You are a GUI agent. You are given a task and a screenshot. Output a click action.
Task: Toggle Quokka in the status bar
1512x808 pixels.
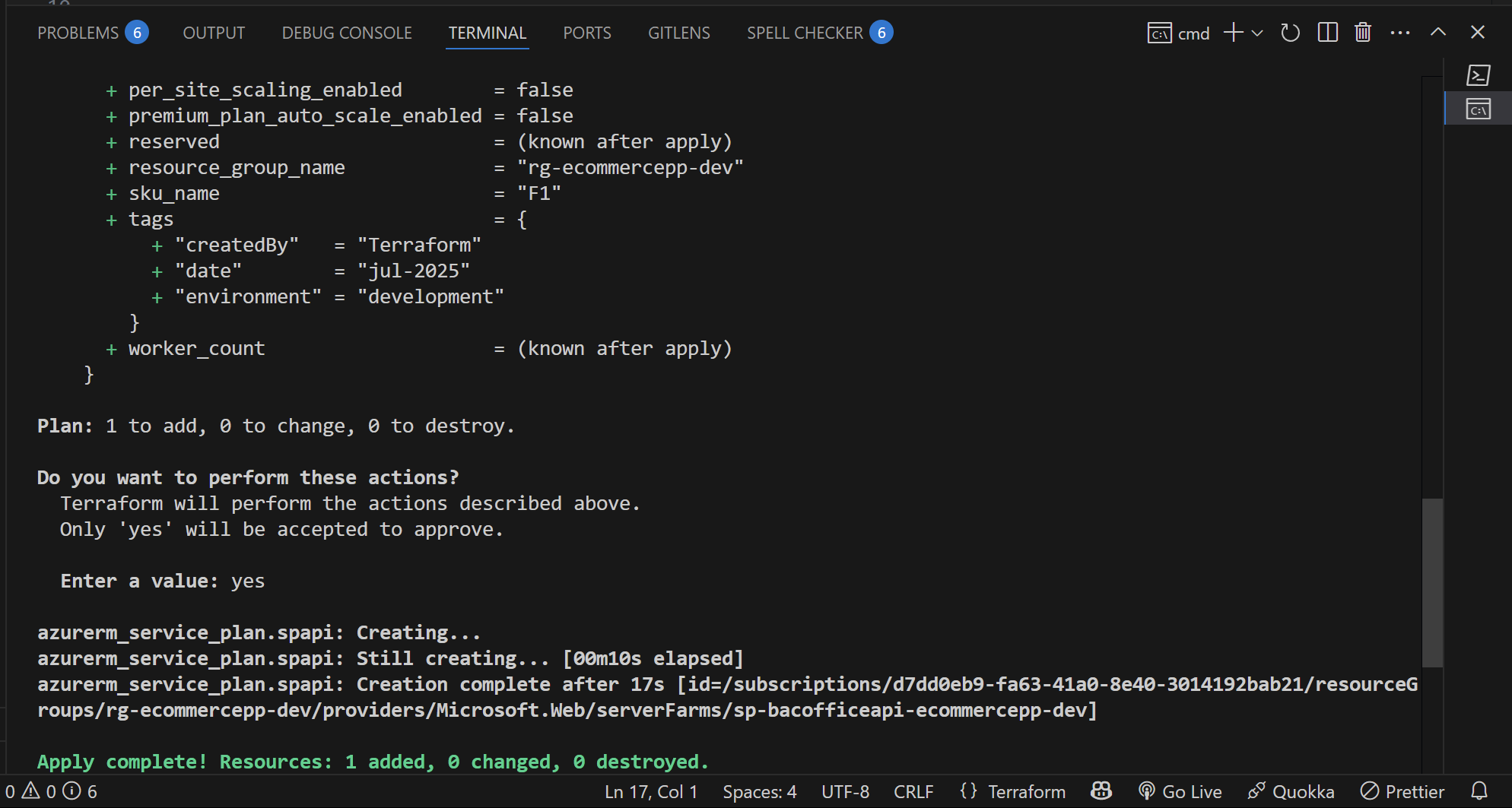pyautogui.click(x=1291, y=791)
